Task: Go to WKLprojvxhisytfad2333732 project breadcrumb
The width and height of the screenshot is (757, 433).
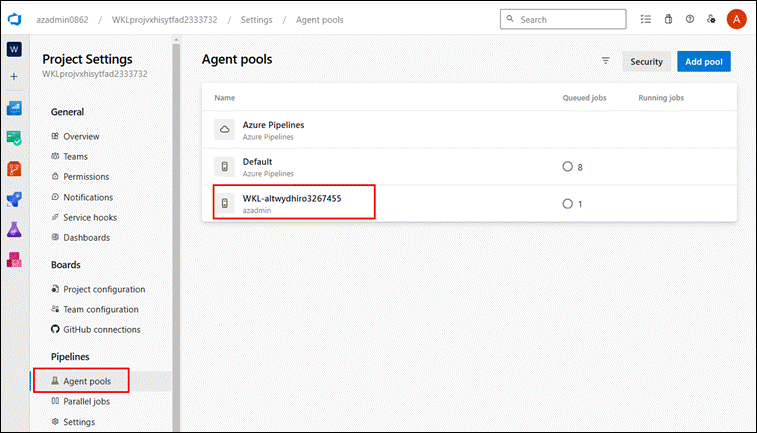Action: point(165,20)
